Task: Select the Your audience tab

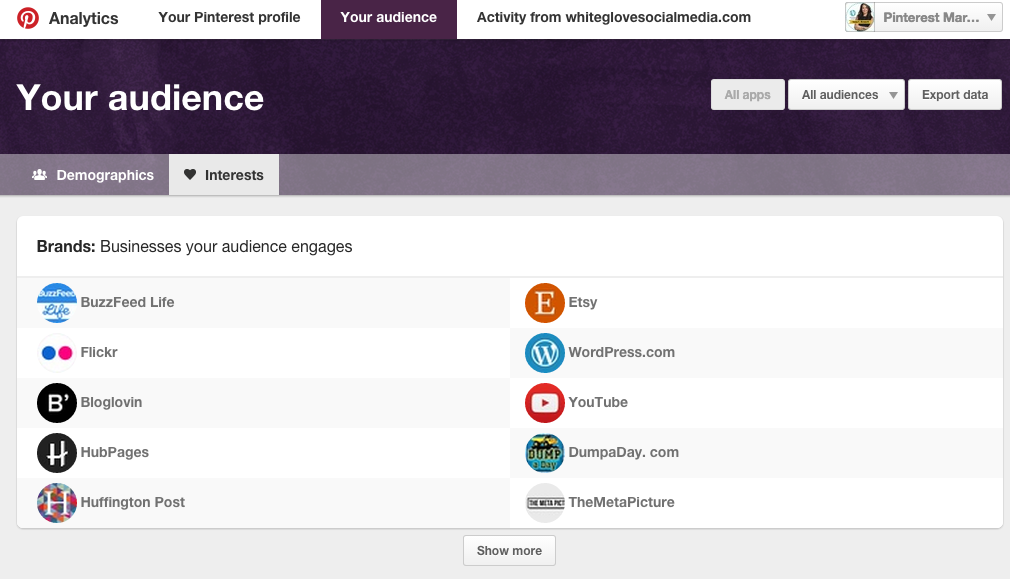Action: coord(388,18)
